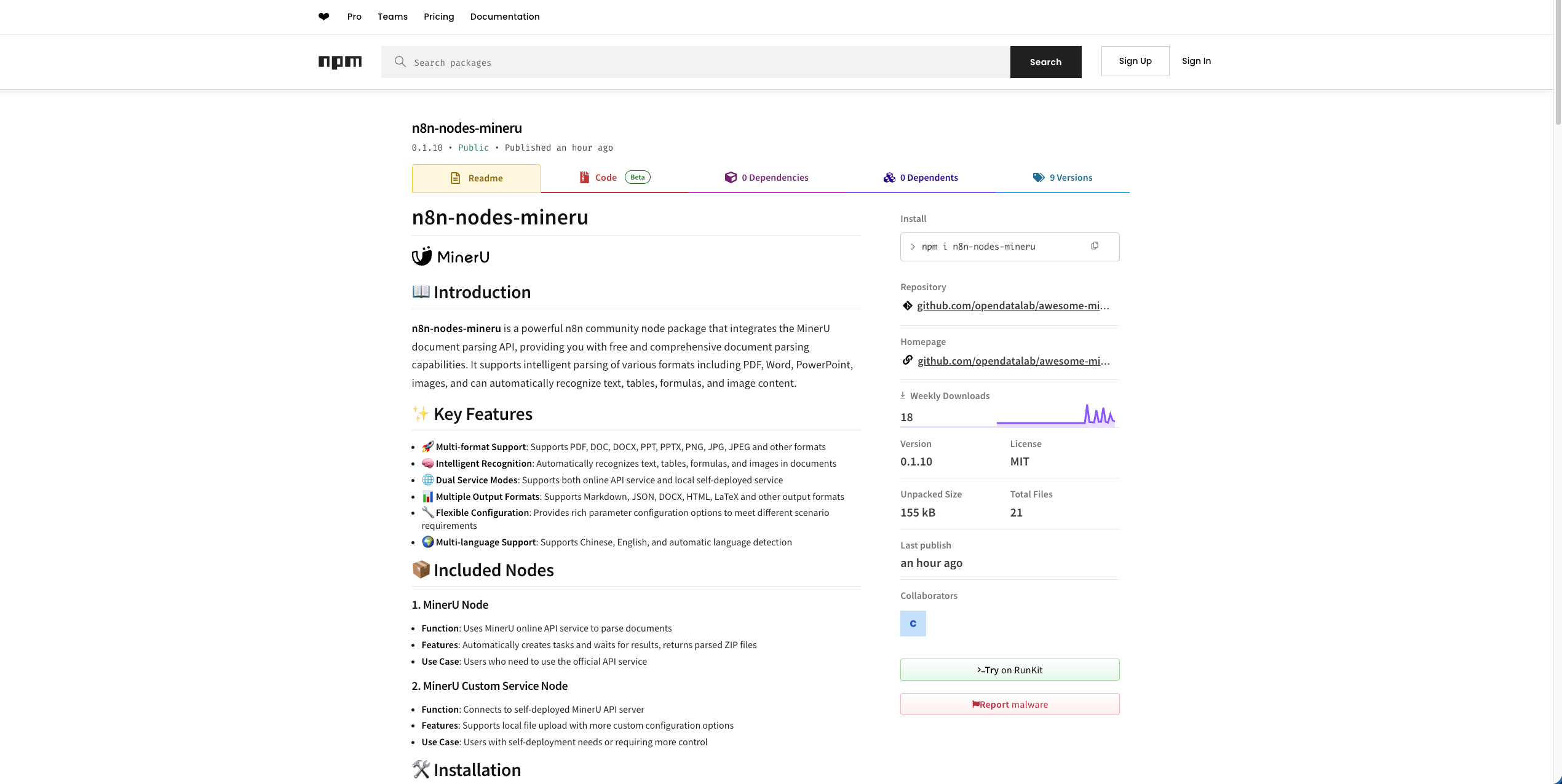
Task: Click the npm logo
Action: [x=339, y=61]
